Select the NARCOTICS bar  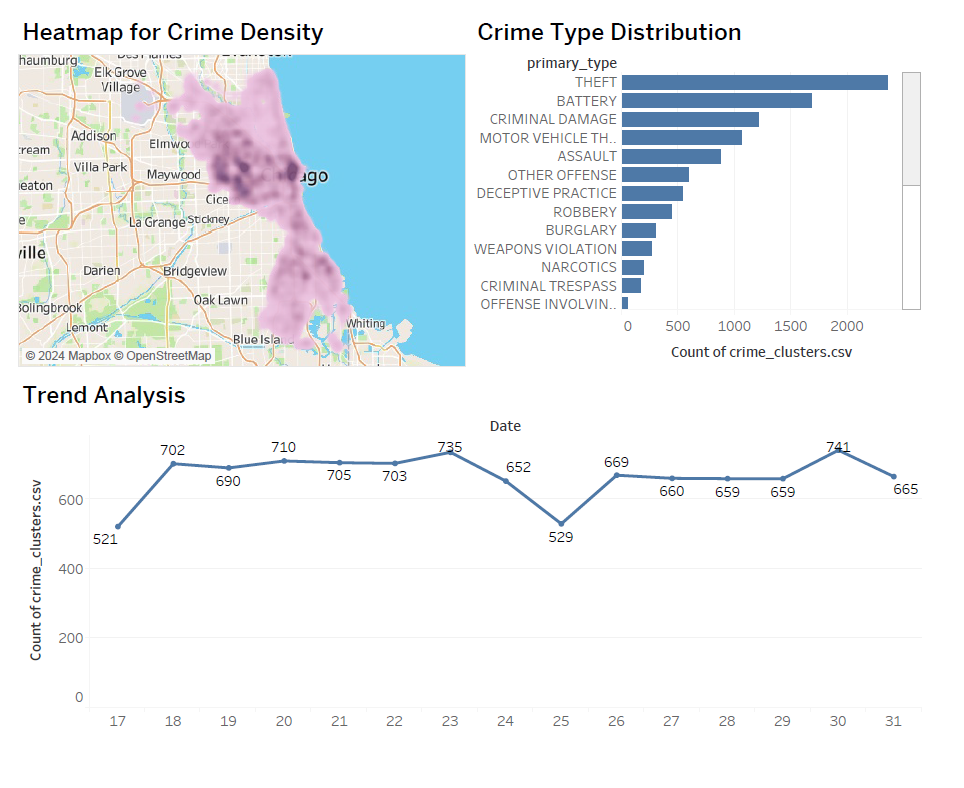633,267
